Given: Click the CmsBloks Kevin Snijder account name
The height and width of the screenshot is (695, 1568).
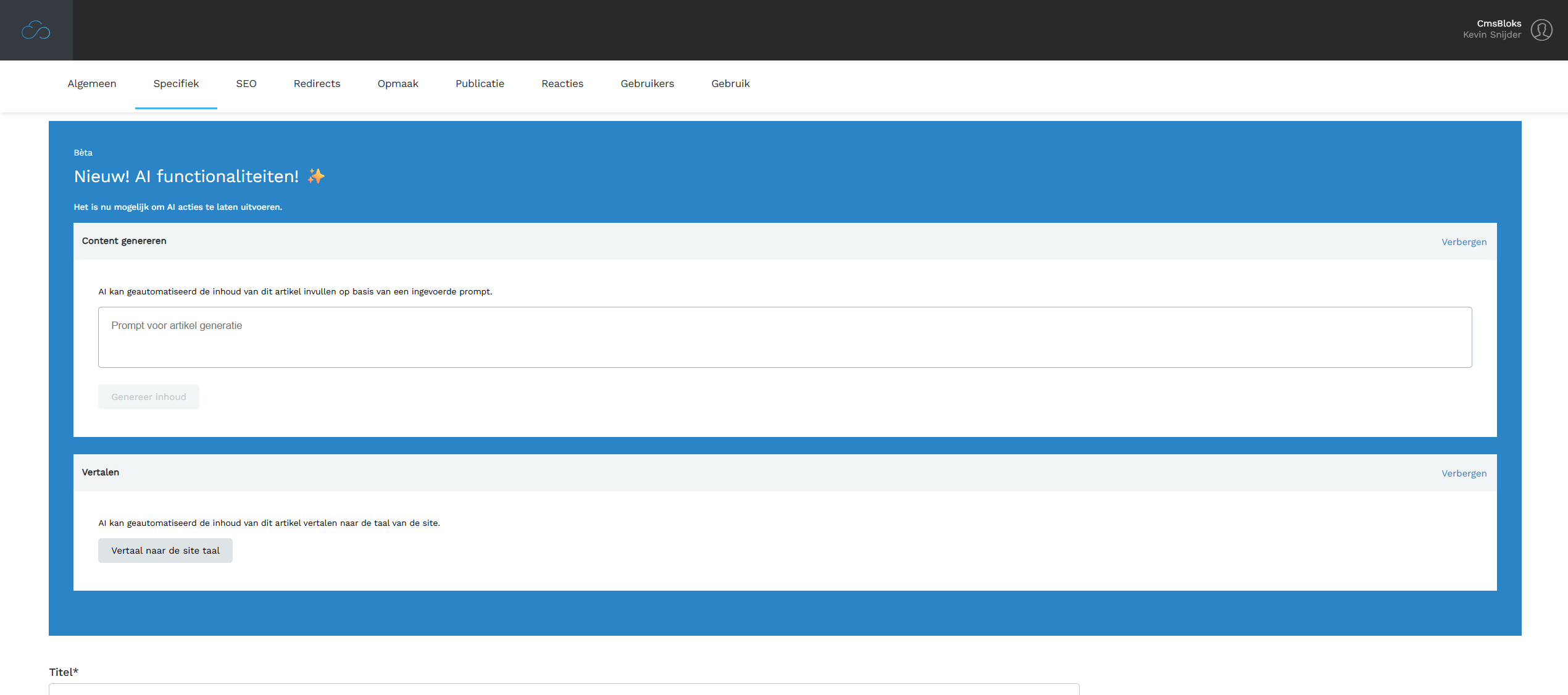Looking at the screenshot, I should point(1491,29).
